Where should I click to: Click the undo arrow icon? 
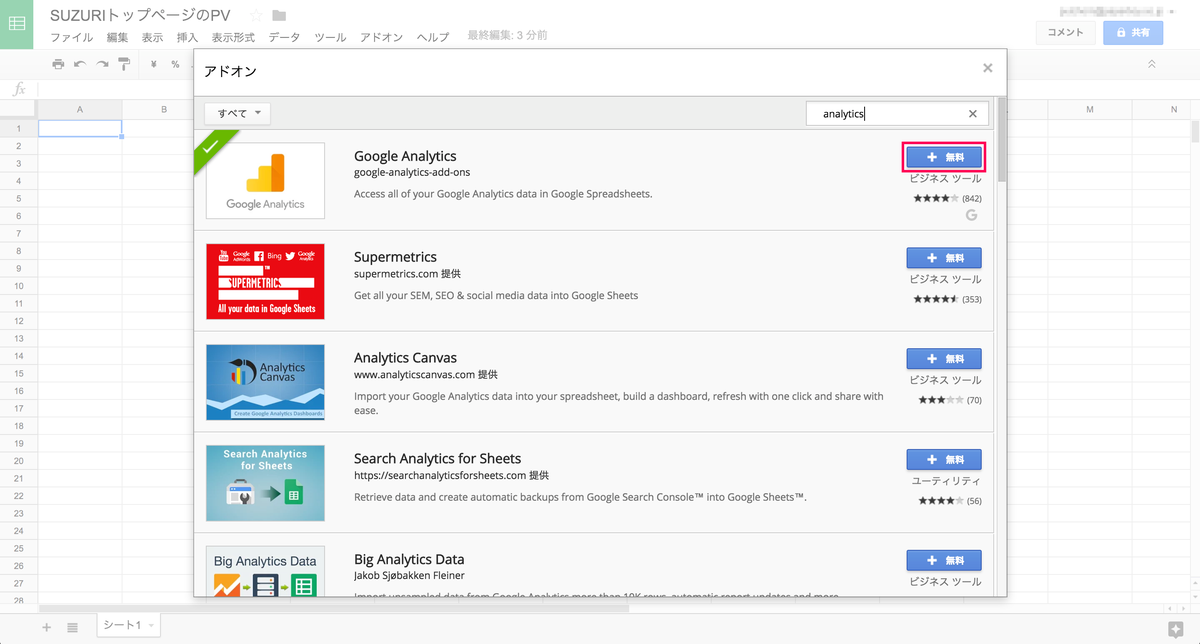pos(80,64)
